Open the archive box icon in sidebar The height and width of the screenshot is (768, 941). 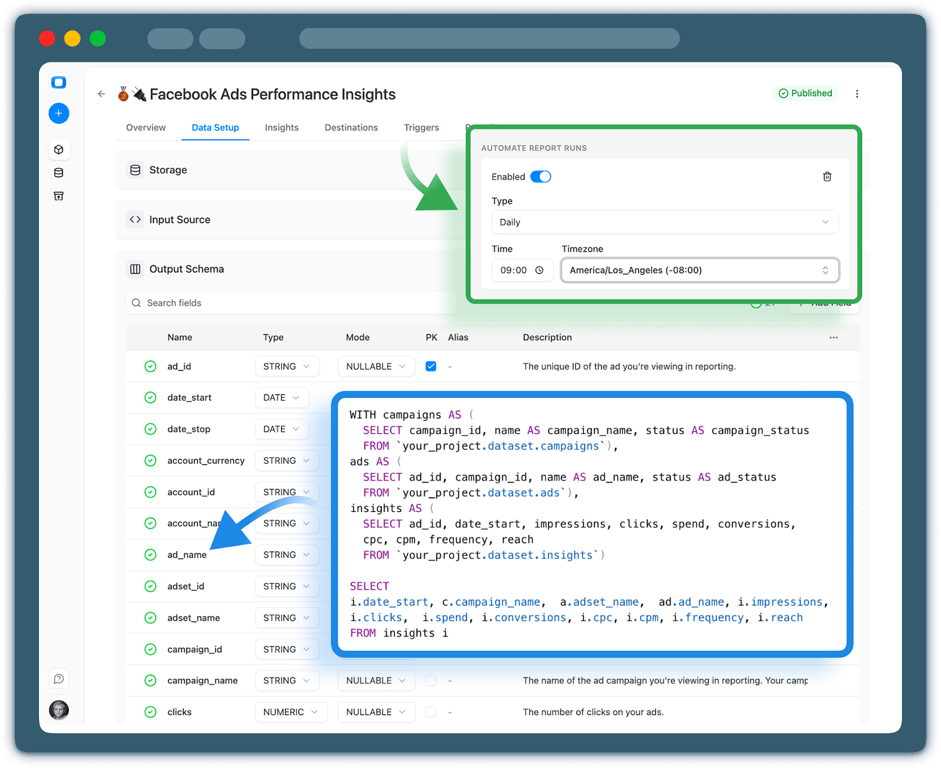(x=59, y=196)
